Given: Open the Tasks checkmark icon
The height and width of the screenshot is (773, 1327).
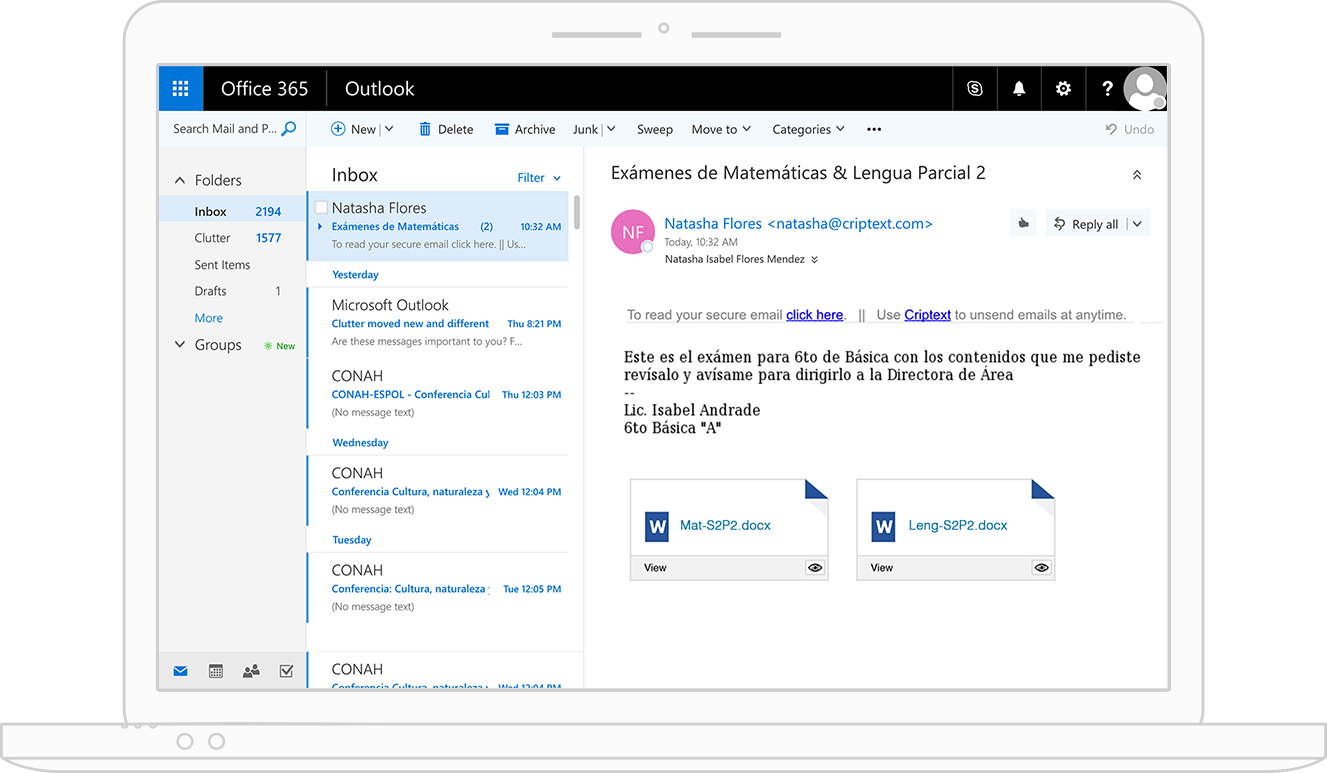Looking at the screenshot, I should pos(286,671).
